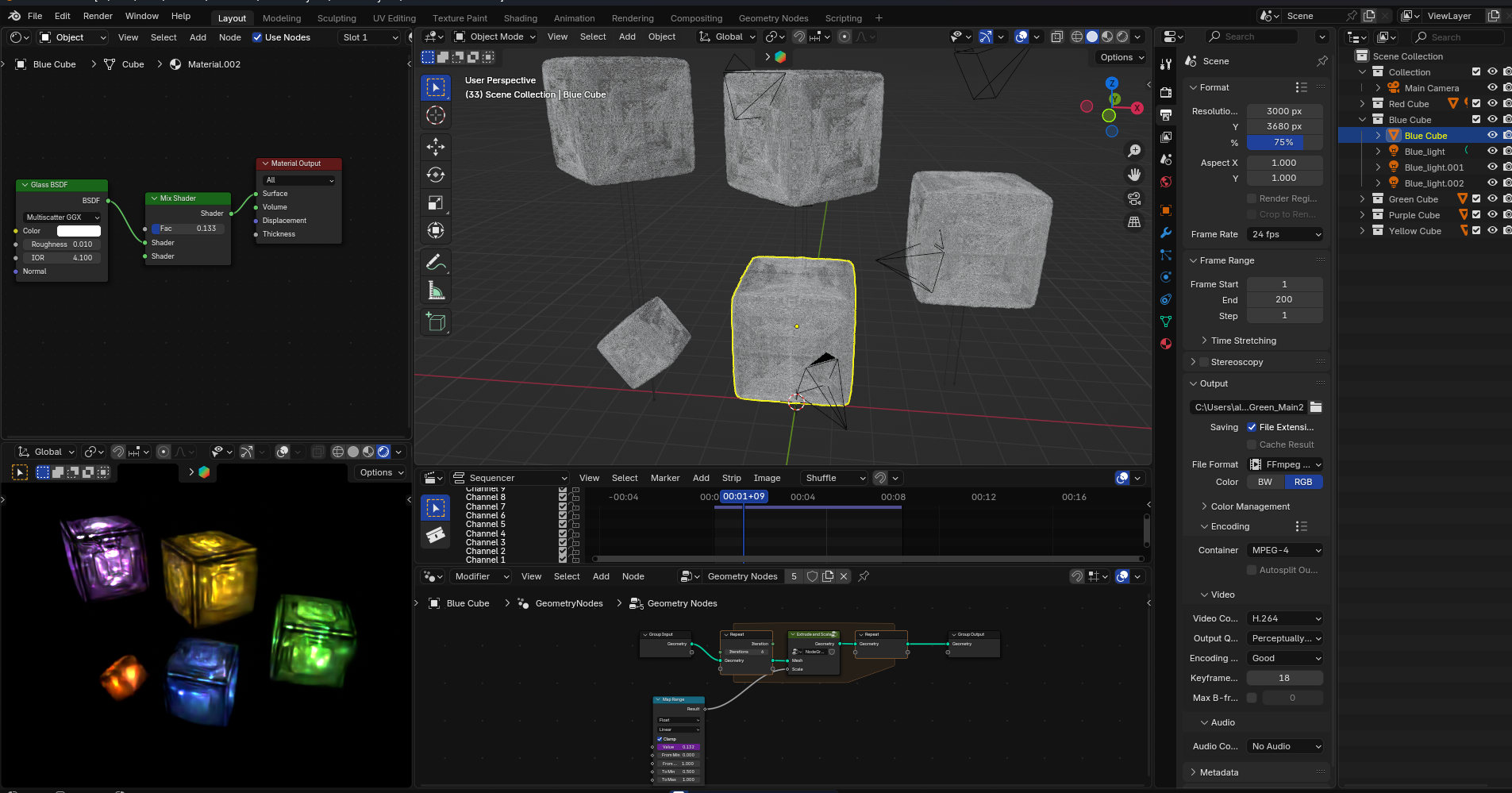Screen dimensions: 1512x793
Task: Expand the Time Stretching panel
Action: [1243, 341]
